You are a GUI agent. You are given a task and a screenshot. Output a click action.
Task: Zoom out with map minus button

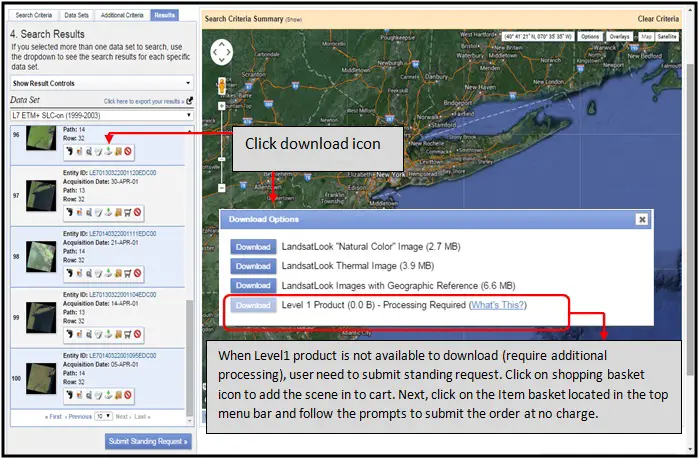click(x=221, y=188)
